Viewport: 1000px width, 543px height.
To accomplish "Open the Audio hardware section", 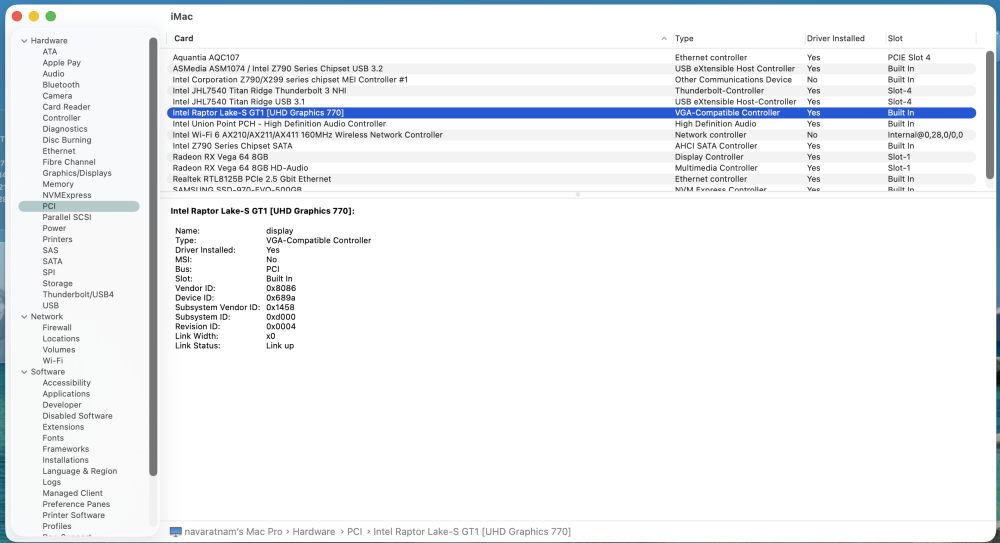I will tap(53, 74).
